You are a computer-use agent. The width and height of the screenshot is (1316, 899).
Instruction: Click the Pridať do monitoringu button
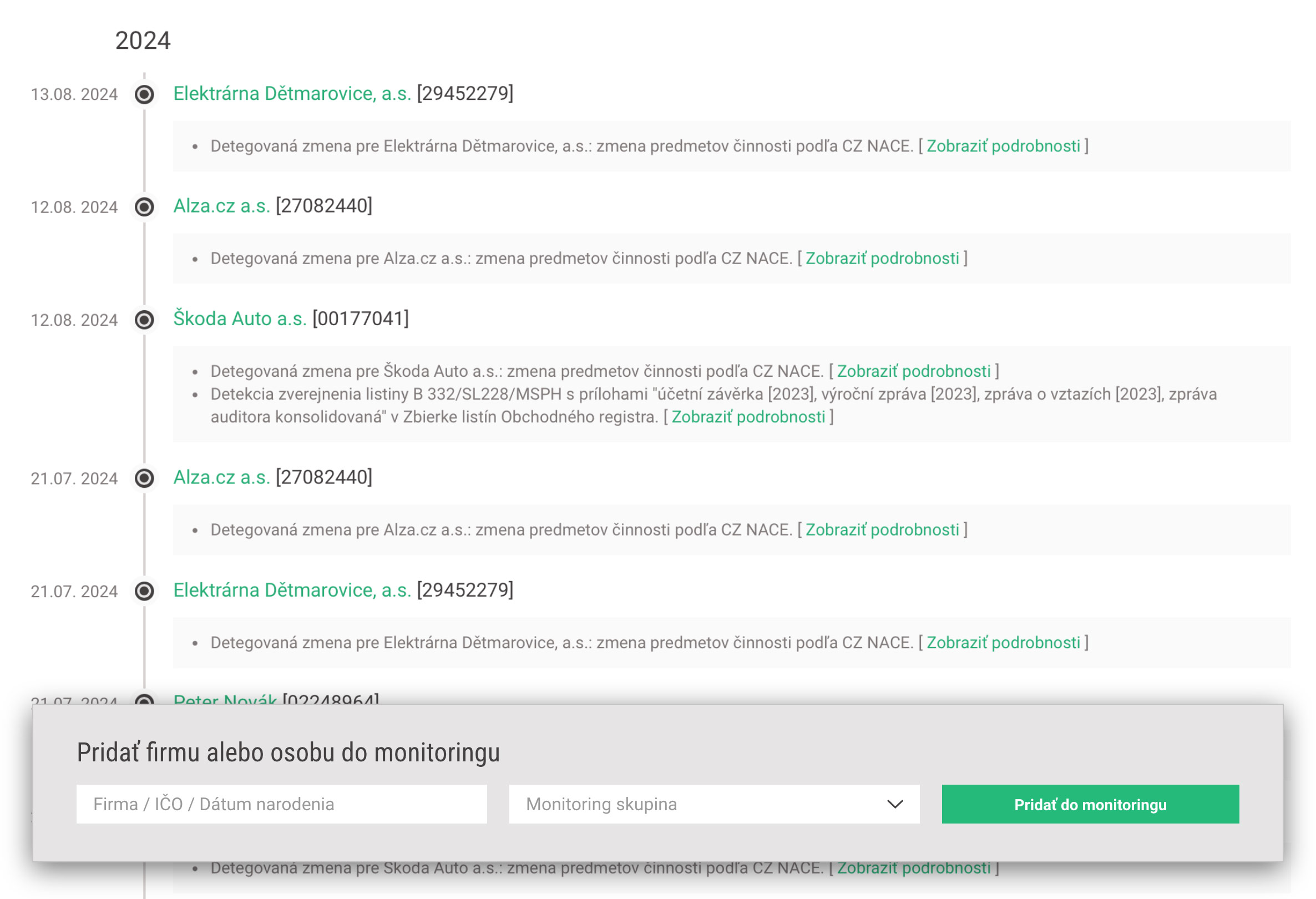pos(1090,804)
